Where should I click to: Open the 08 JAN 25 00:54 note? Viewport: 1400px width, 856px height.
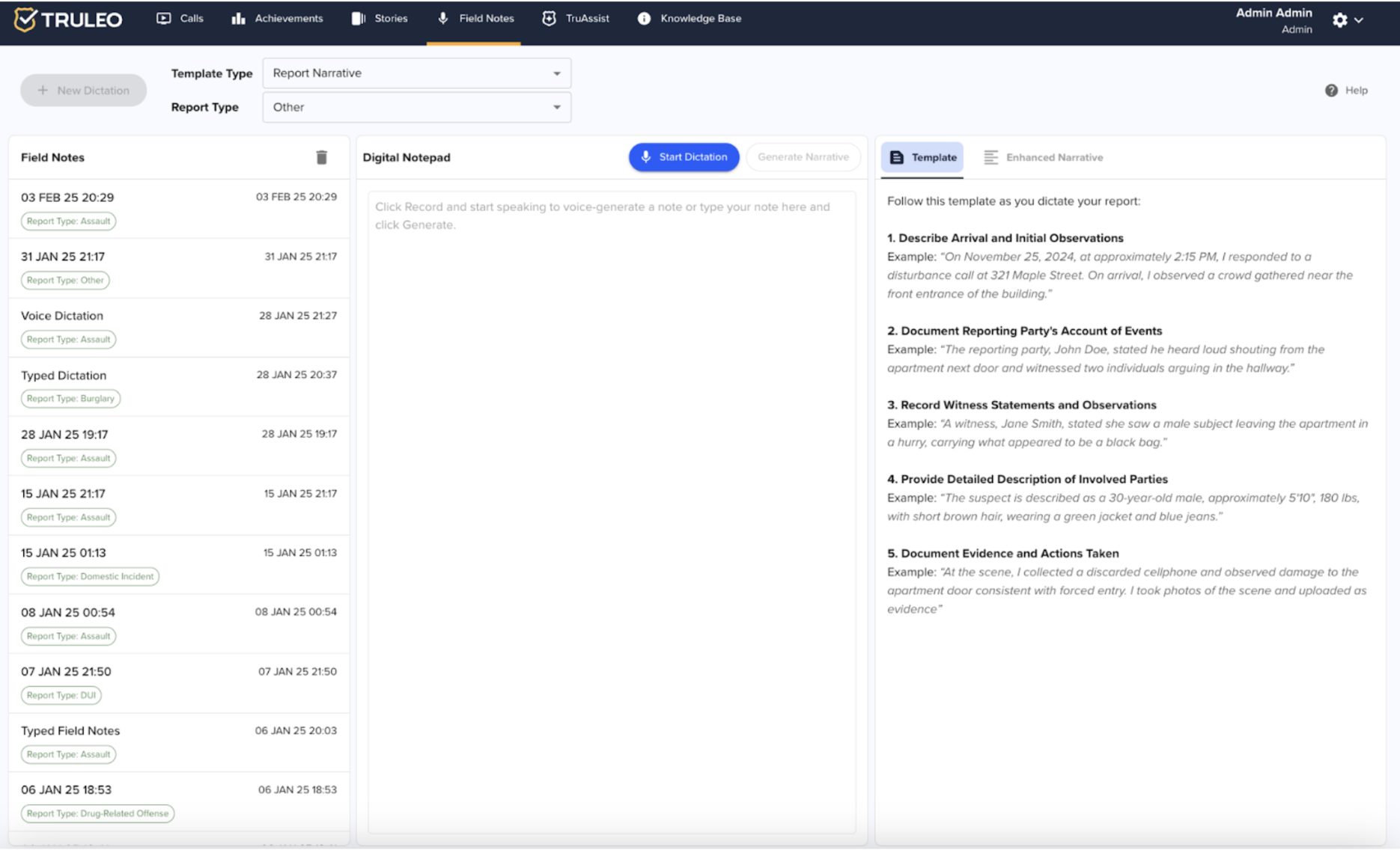pyautogui.click(x=179, y=624)
